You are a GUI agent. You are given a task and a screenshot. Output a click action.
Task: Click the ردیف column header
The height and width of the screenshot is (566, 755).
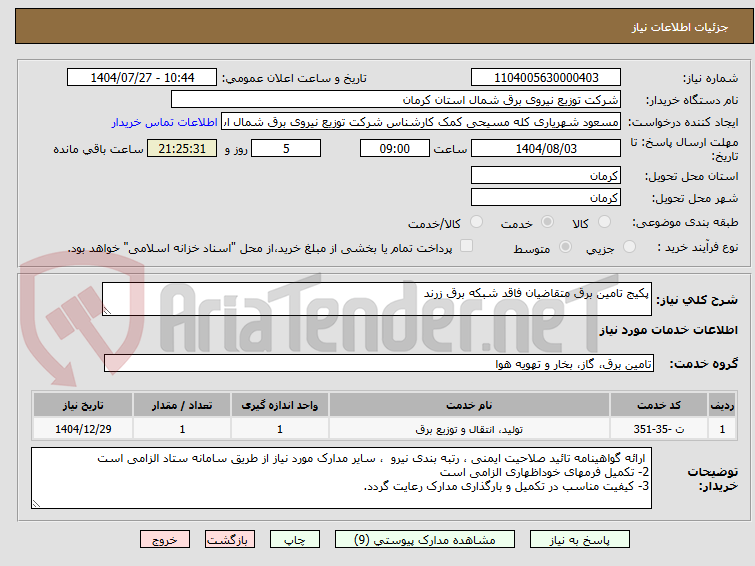pyautogui.click(x=722, y=405)
